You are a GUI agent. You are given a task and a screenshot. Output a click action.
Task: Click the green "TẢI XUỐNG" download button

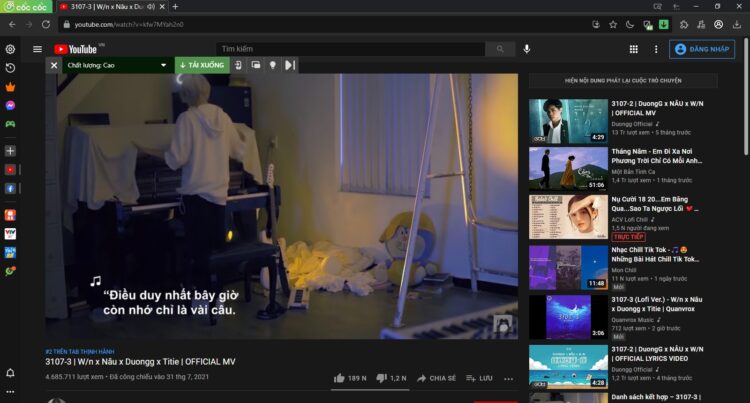click(202, 65)
